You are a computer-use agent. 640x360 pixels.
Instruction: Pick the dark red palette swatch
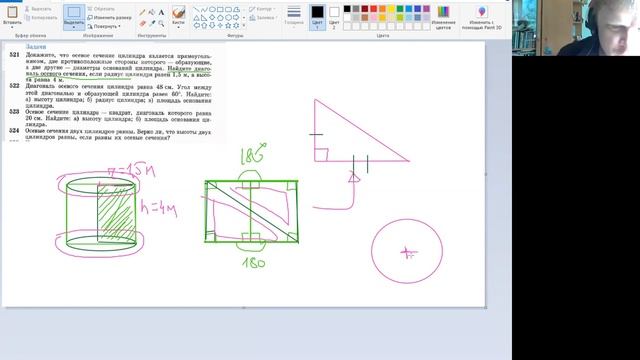pyautogui.click(x=365, y=9)
